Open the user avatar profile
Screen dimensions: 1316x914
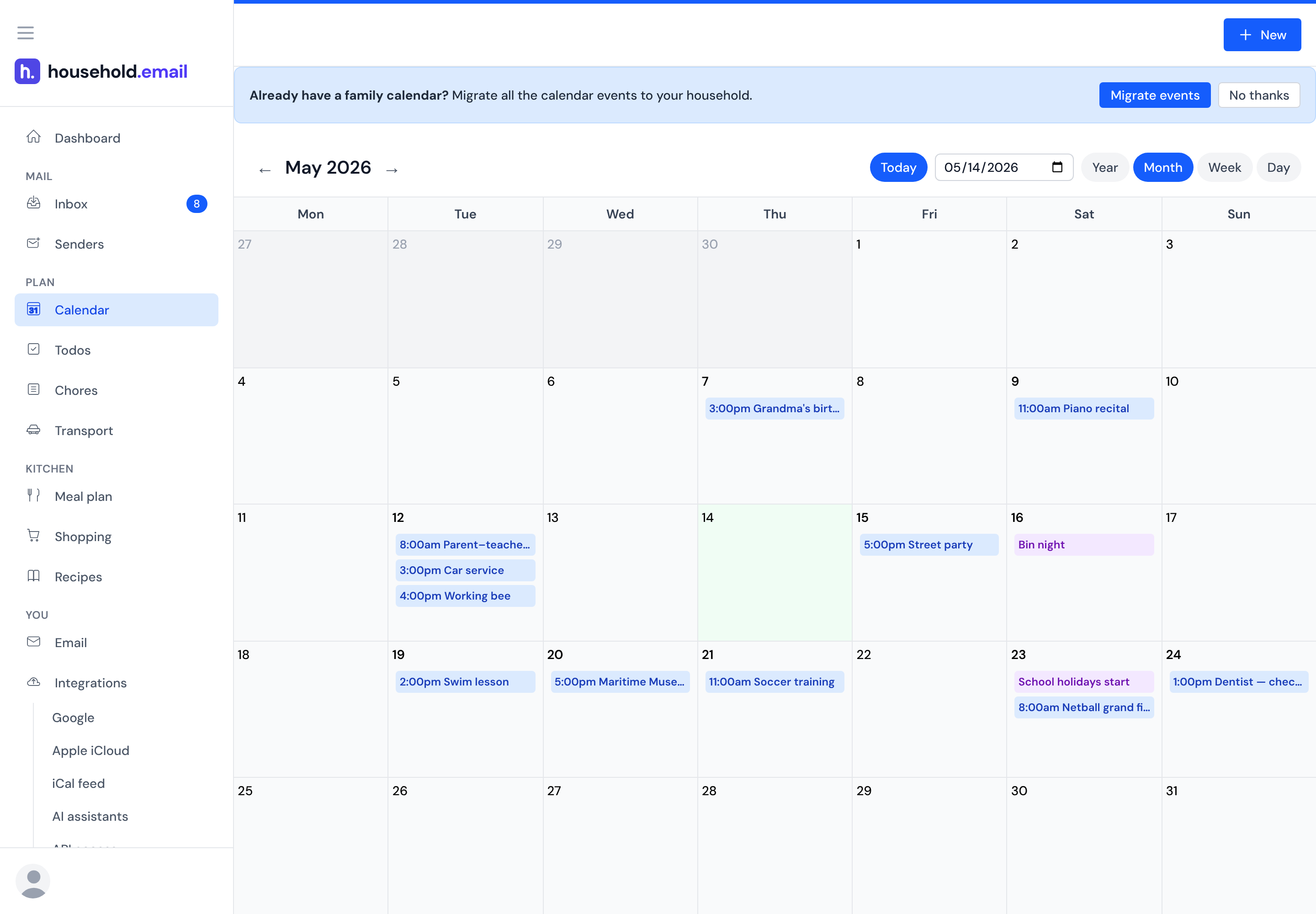pos(33,881)
